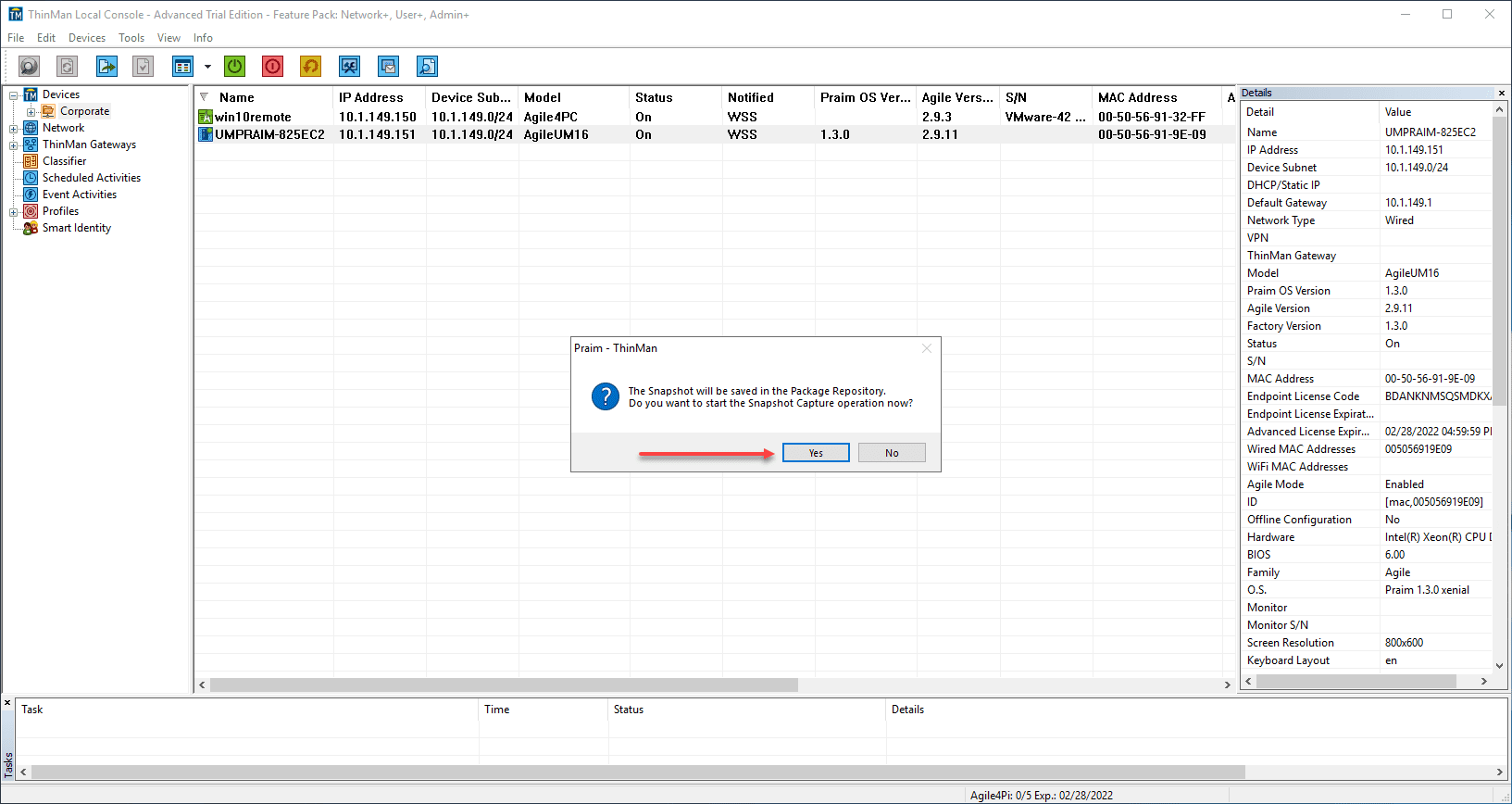This screenshot has width=1512, height=804.
Task: Click the Status column header in Tasks panel
Action: pos(747,710)
